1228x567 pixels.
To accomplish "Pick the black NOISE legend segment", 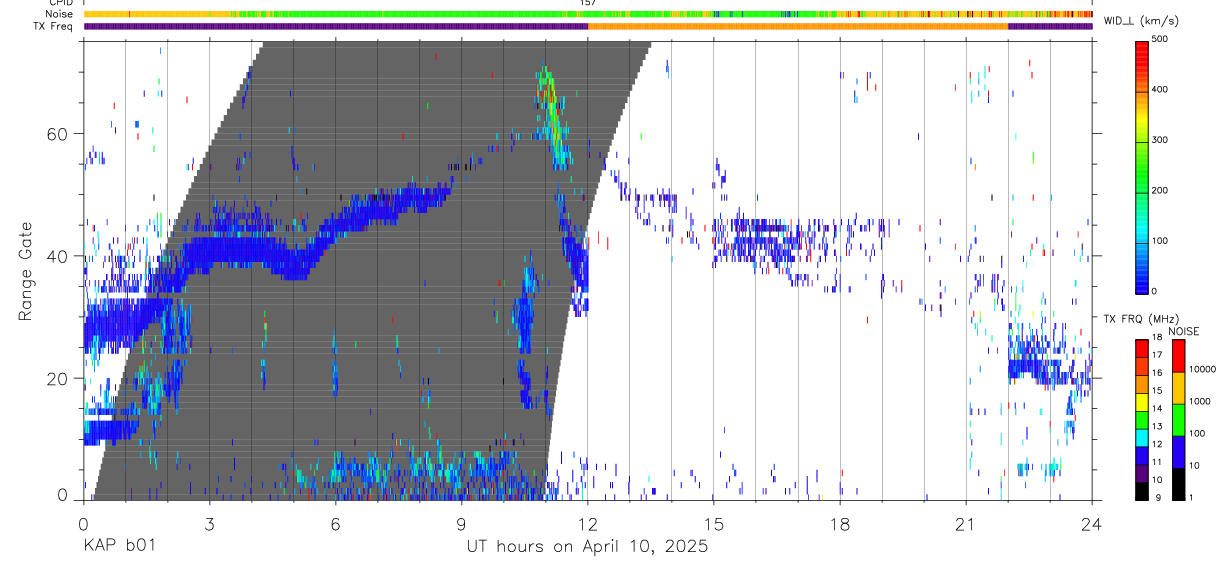I will coord(1178,483).
